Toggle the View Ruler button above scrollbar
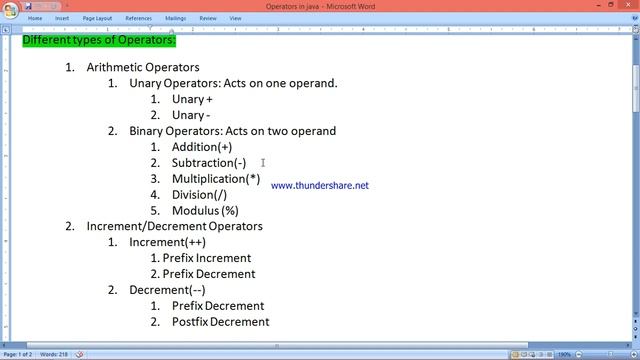The image size is (640, 360). (636, 29)
